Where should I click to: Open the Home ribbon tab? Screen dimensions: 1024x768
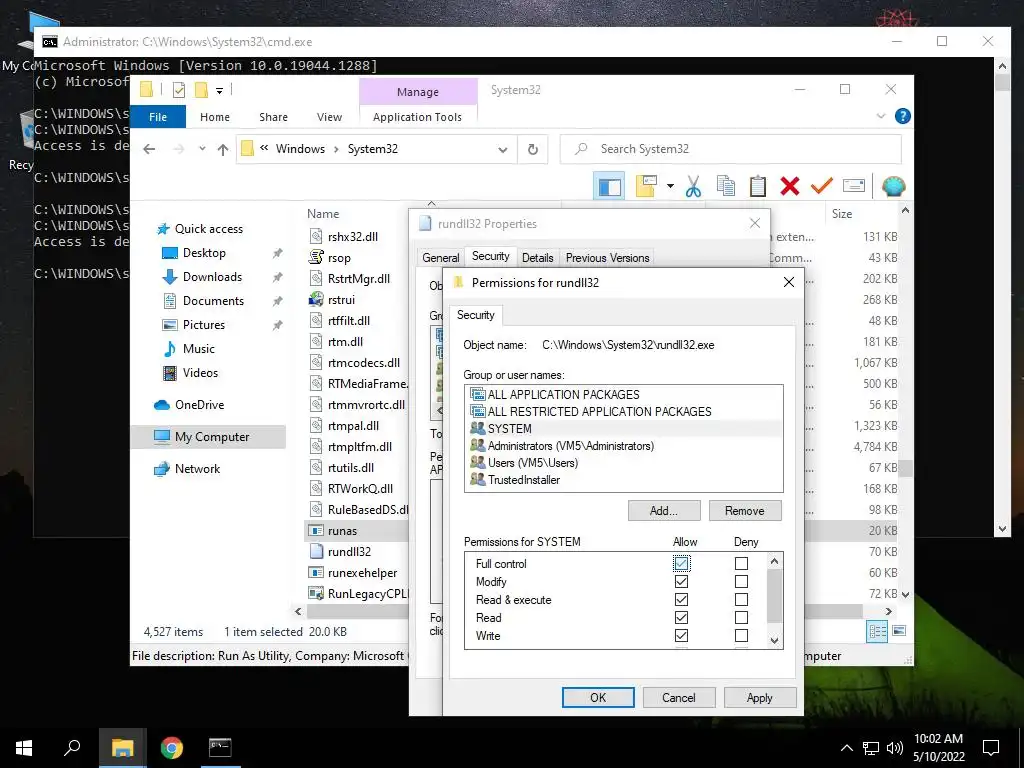215,117
